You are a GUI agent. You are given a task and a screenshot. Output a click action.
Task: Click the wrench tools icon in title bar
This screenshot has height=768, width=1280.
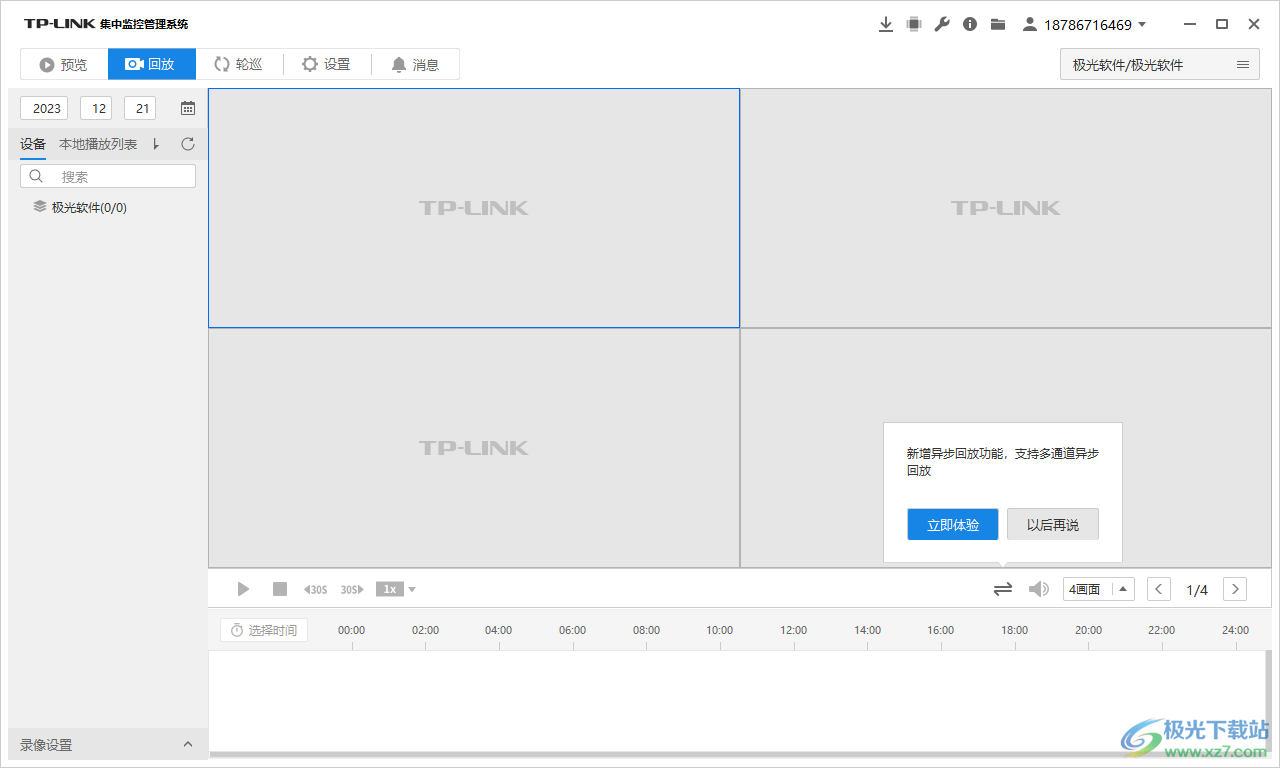[x=942, y=23]
